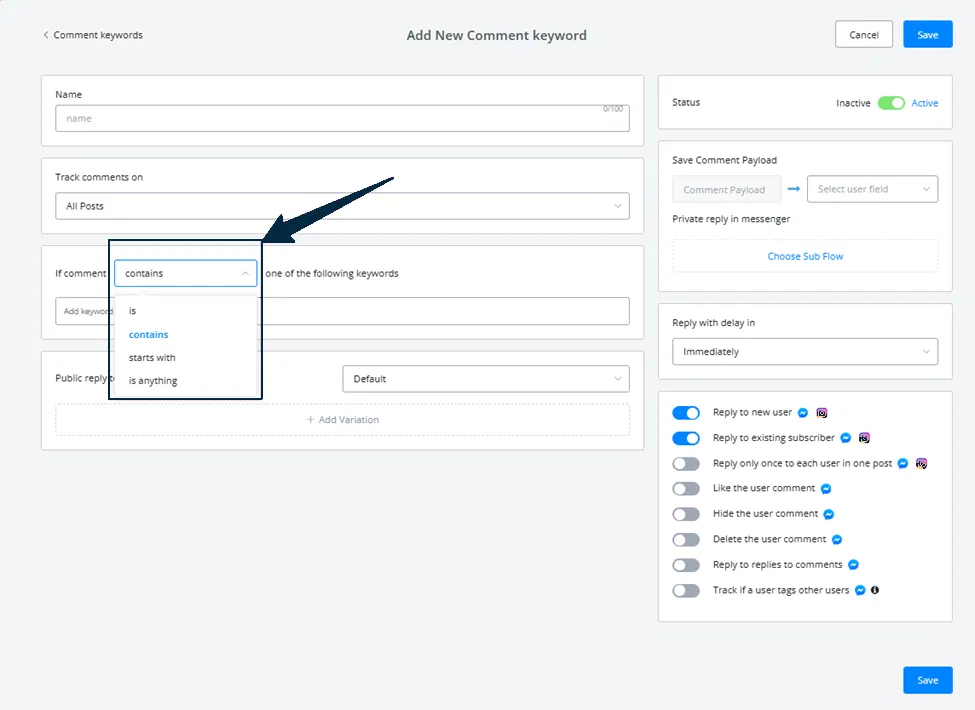The height and width of the screenshot is (710, 975).
Task: Click Instagram icon beside Reply only once option
Action: [x=922, y=464]
